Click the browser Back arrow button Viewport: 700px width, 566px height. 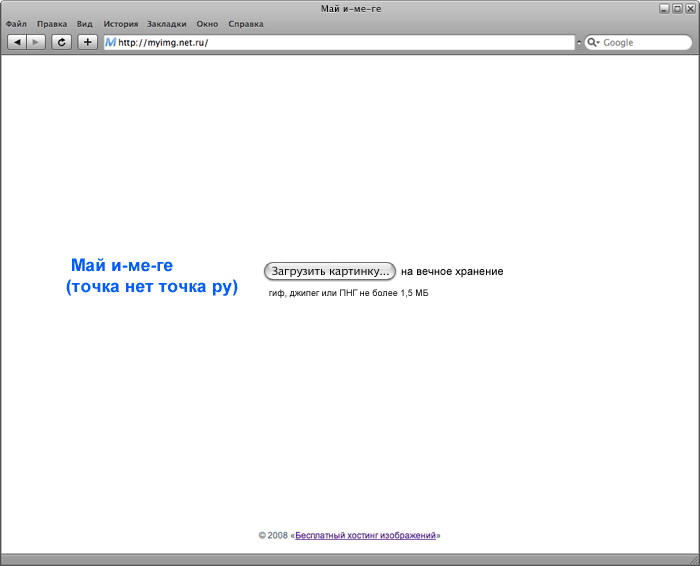(17, 42)
